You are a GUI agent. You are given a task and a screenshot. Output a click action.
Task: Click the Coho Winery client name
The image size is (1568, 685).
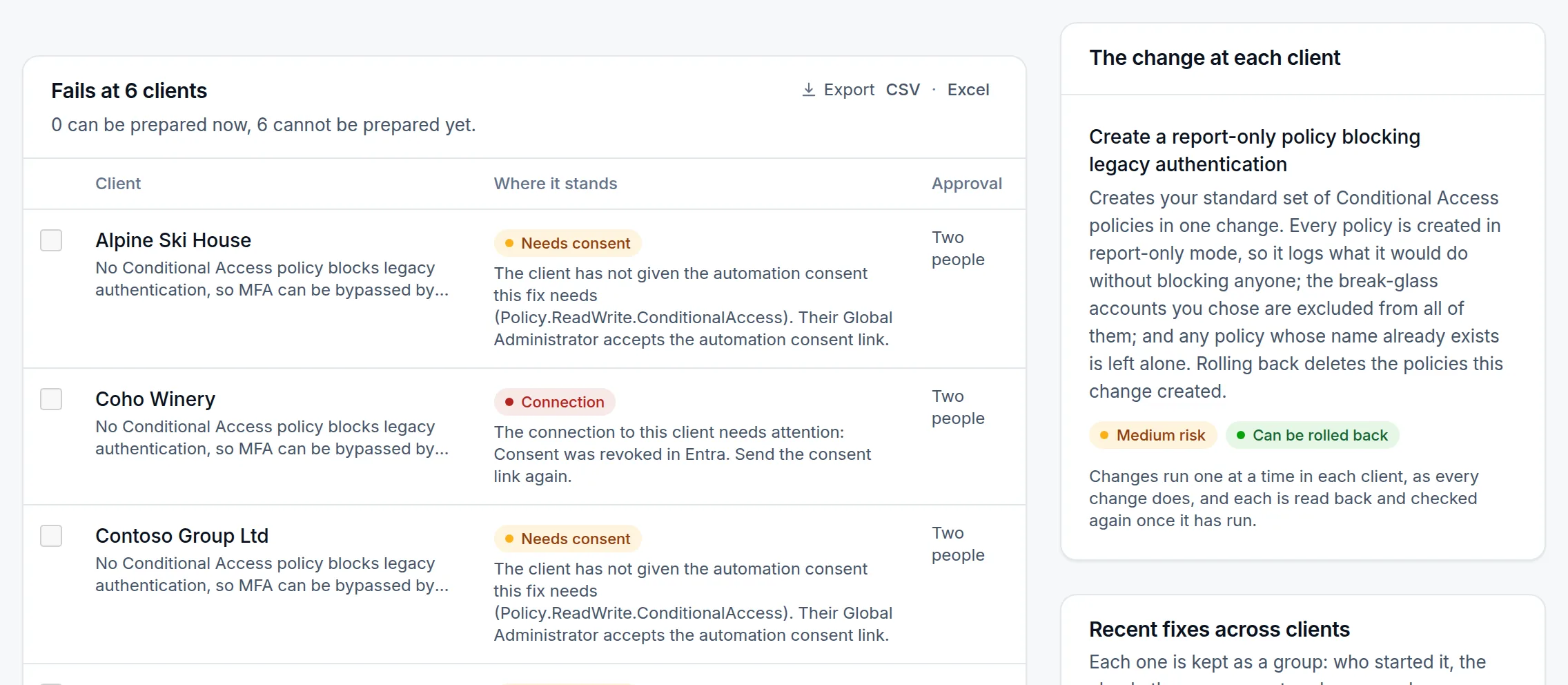pos(155,399)
